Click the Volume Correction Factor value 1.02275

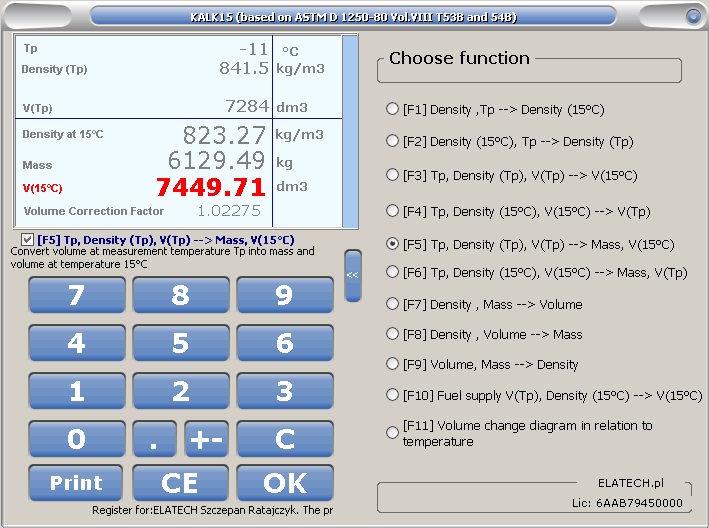click(229, 211)
